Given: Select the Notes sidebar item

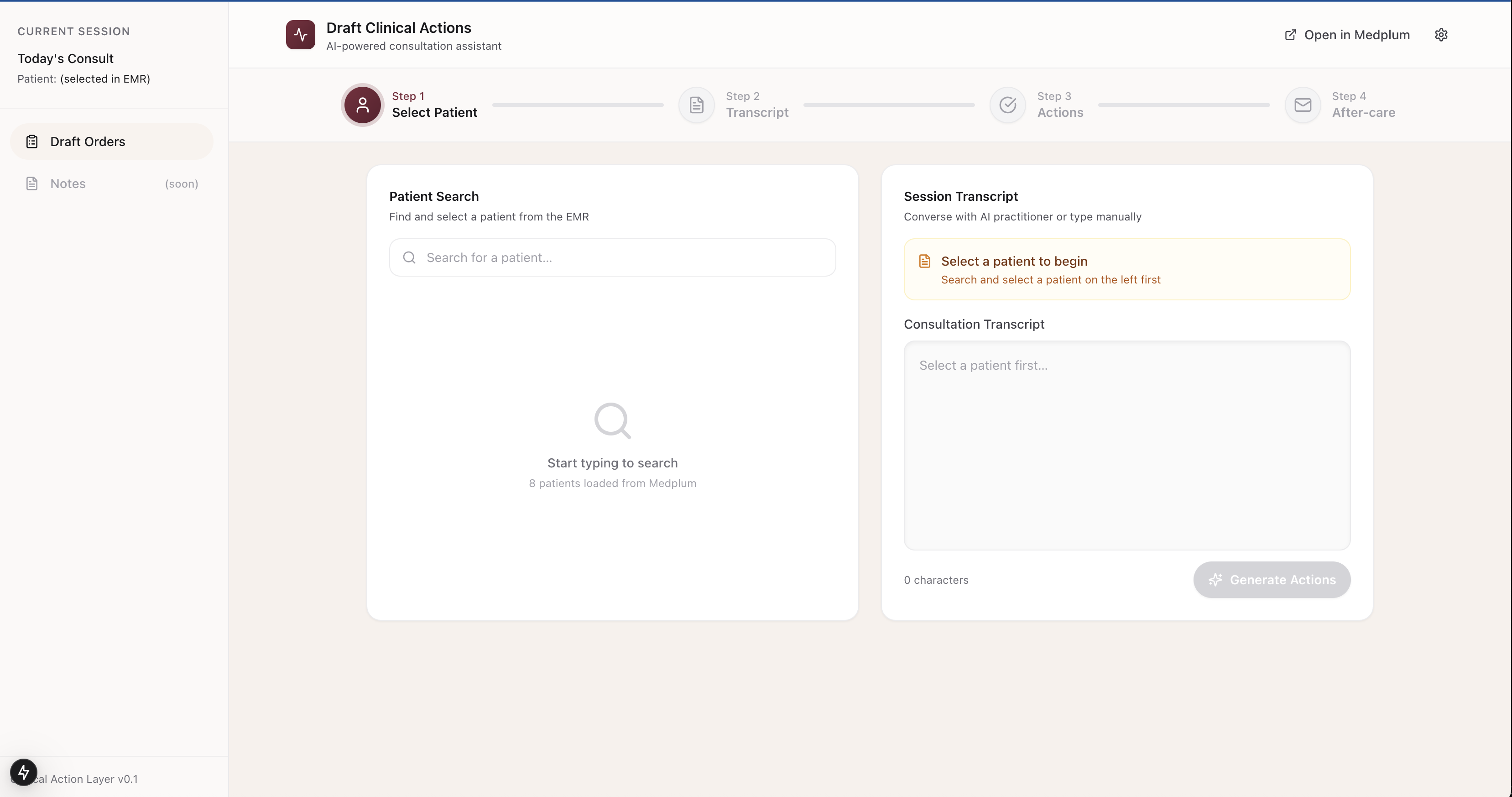Looking at the screenshot, I should tap(68, 184).
